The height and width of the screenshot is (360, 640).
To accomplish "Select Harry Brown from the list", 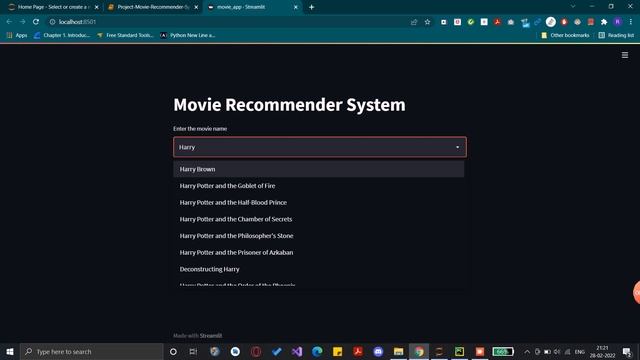I will coord(318,169).
